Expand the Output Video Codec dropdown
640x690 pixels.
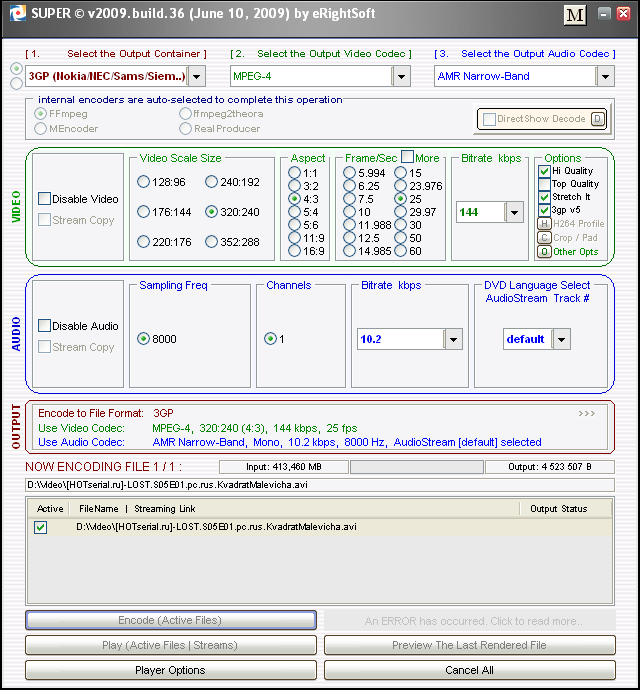tap(401, 76)
